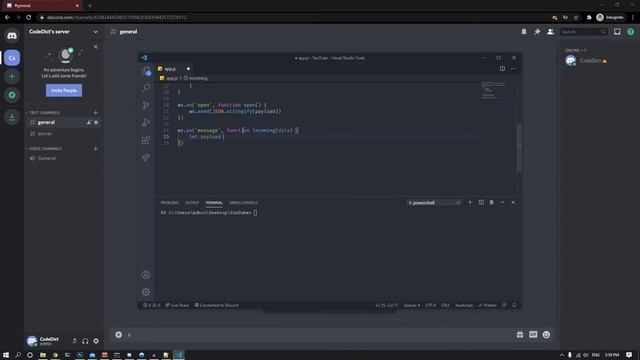Click the Add a Server plus icon
The width and height of the screenshot is (640, 360).
(12, 76)
